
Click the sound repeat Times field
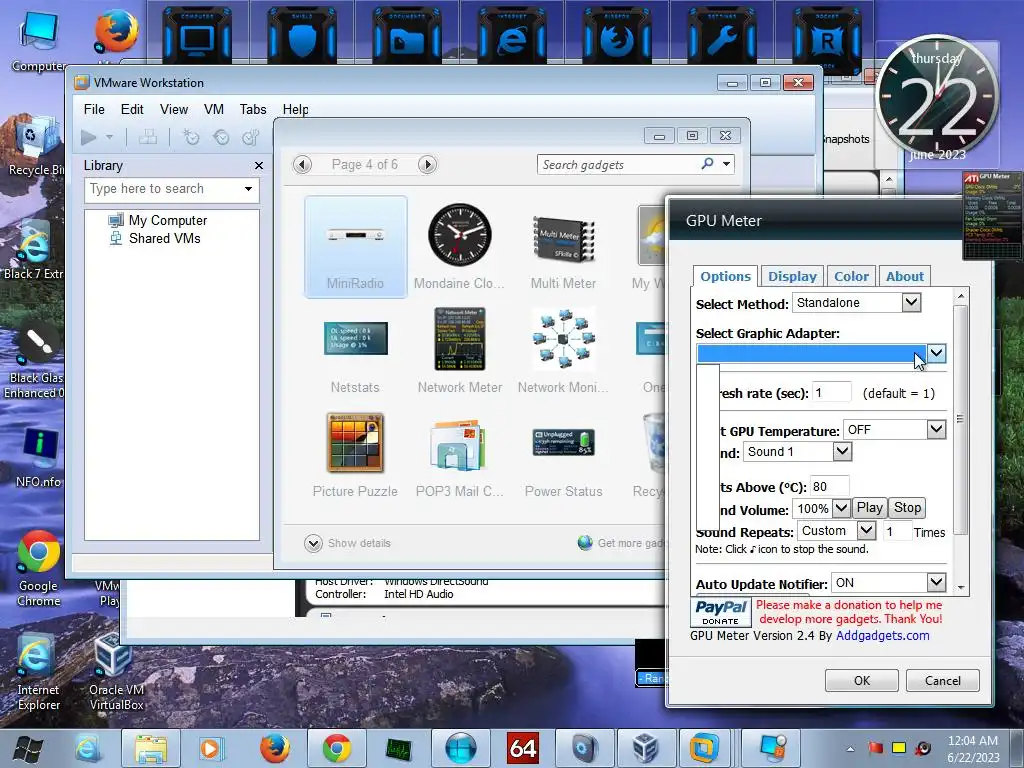tap(897, 531)
